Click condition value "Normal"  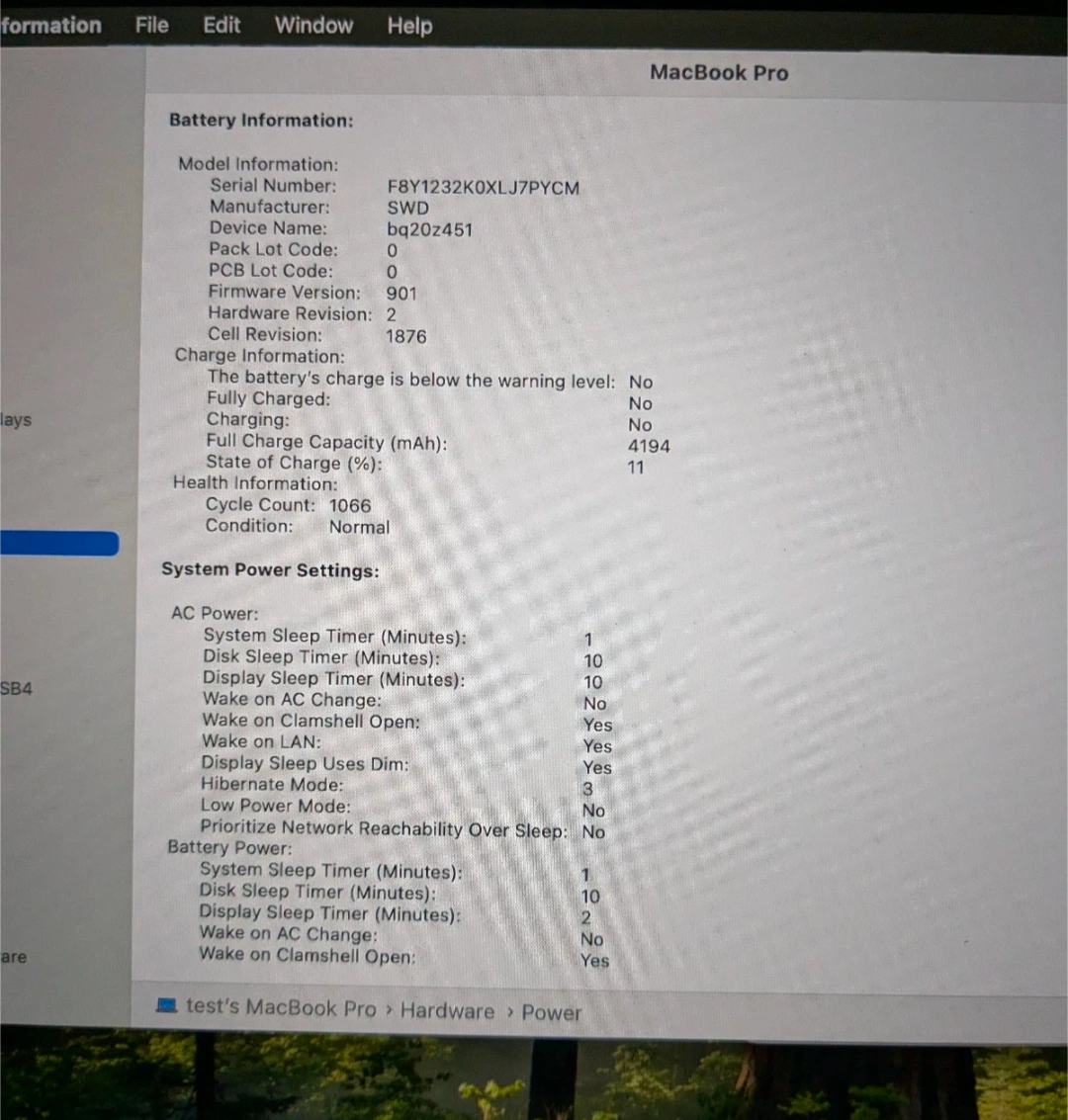pyautogui.click(x=359, y=527)
